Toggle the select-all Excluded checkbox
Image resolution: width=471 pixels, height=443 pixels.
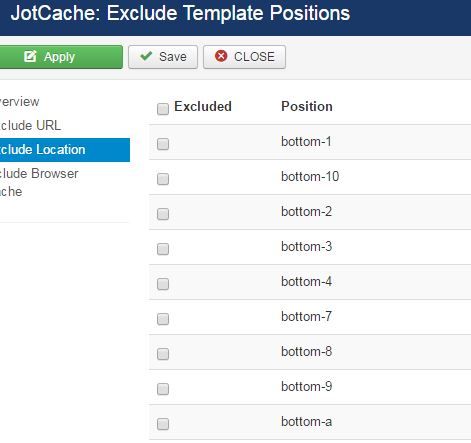coord(163,109)
